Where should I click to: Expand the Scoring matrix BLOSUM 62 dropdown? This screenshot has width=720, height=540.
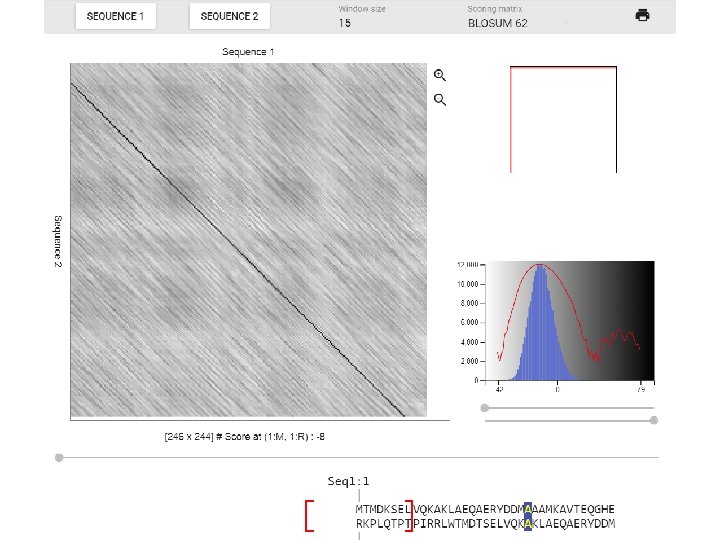(x=518, y=23)
